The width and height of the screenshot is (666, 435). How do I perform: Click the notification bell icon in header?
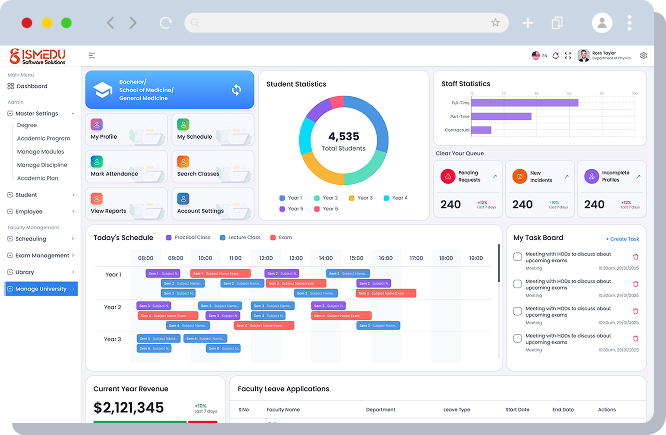tap(556, 56)
